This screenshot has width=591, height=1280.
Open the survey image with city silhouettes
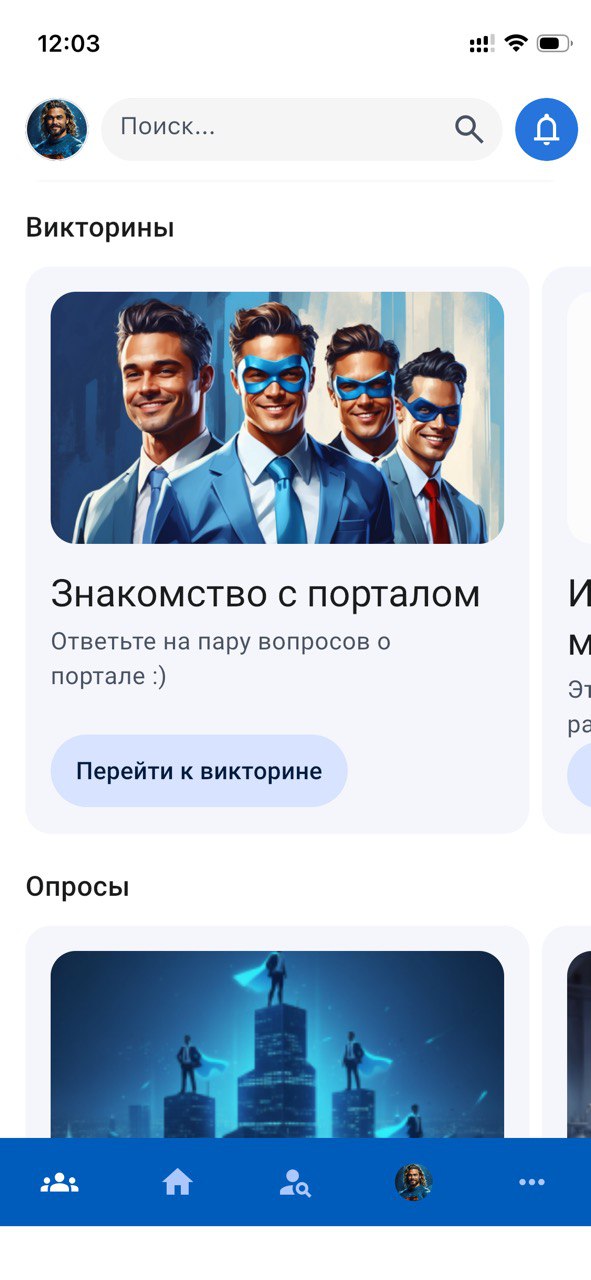pyautogui.click(x=277, y=1044)
